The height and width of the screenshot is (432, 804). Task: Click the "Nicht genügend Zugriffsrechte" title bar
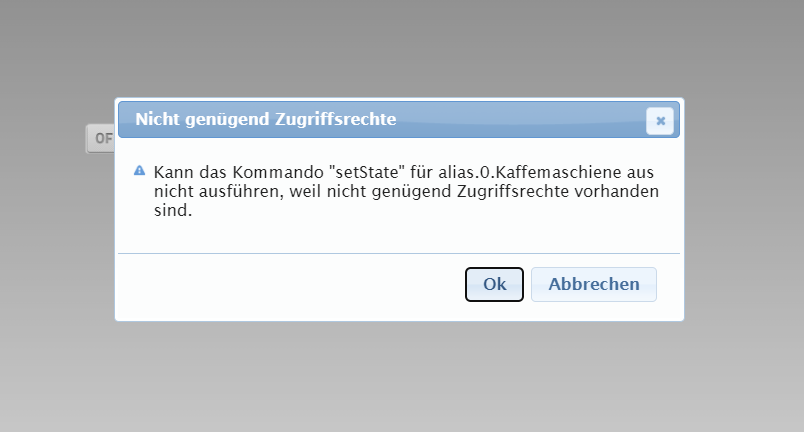tap(380, 120)
